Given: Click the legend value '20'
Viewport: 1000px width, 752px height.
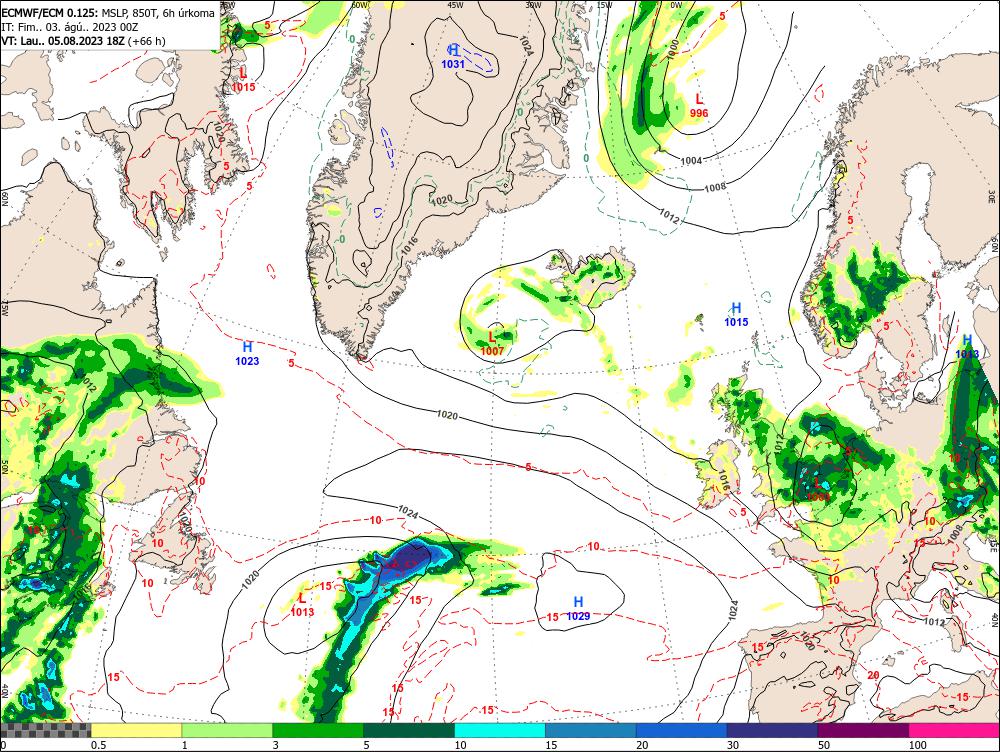Looking at the screenshot, I should click(x=642, y=745).
